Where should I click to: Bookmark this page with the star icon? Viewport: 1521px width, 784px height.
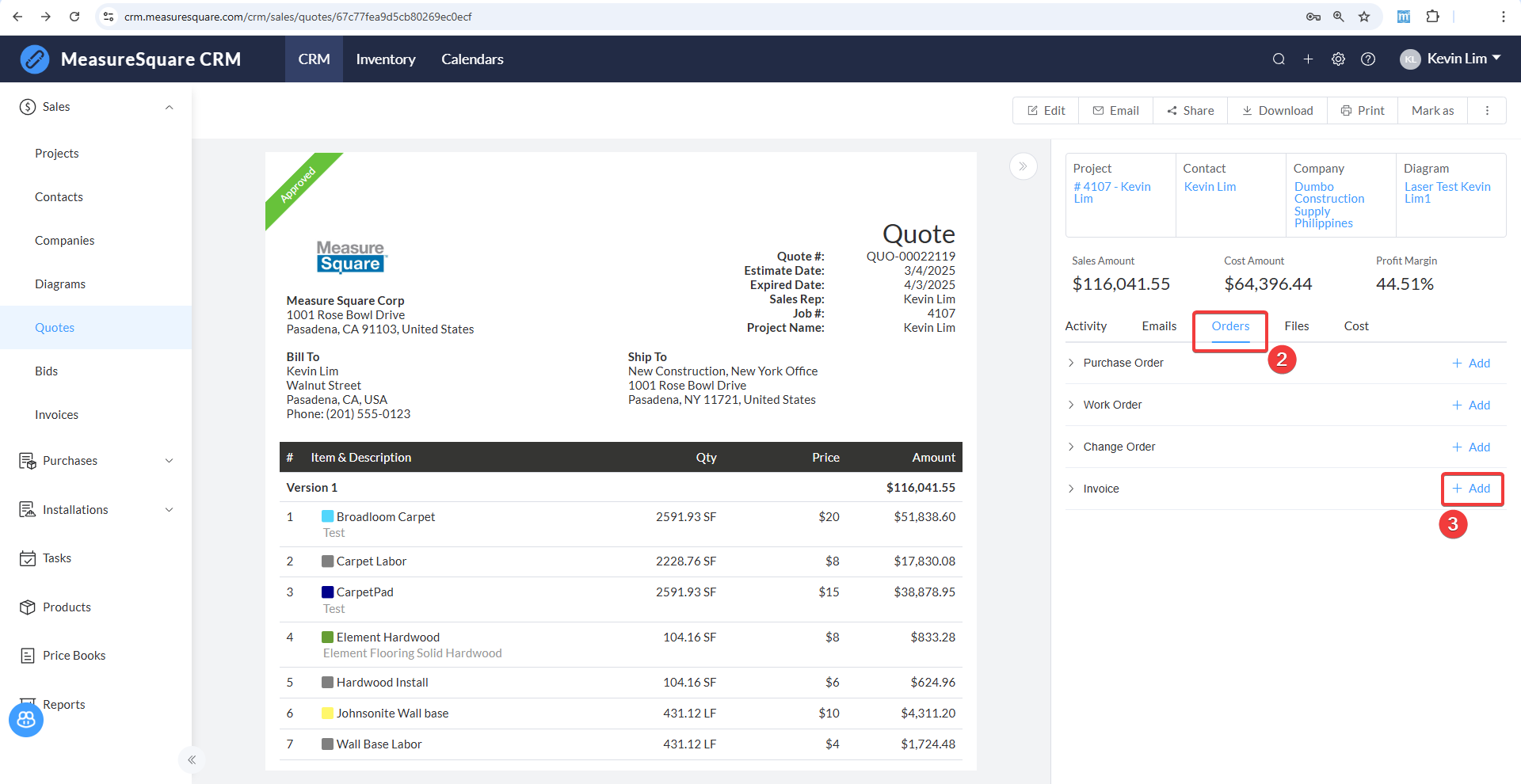[1364, 17]
